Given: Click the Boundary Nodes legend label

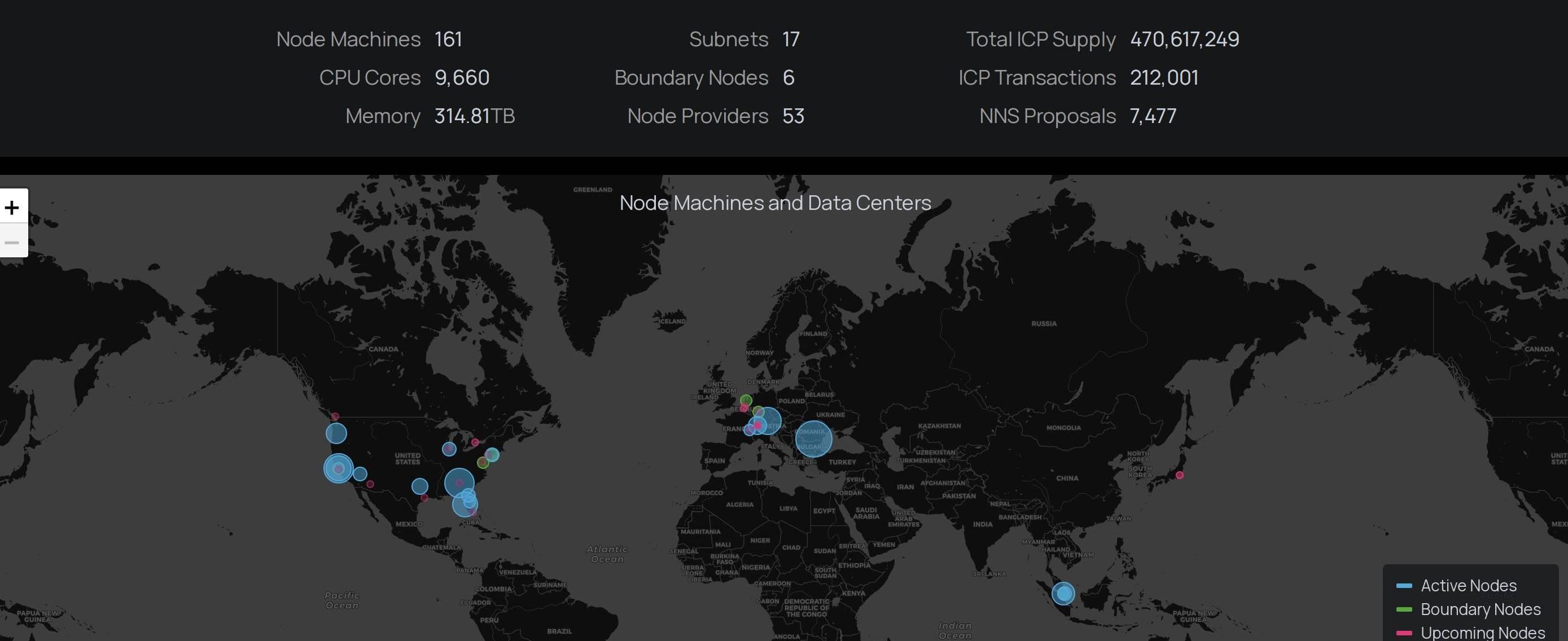Looking at the screenshot, I should pos(1481,609).
